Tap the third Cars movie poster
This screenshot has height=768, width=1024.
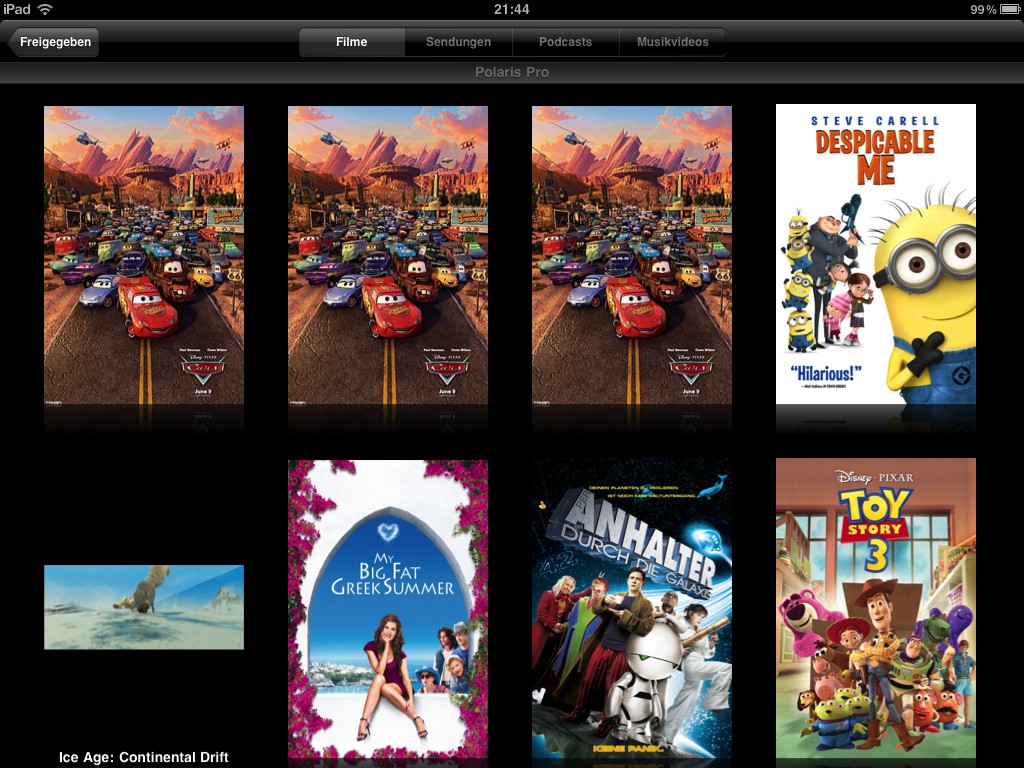click(632, 255)
